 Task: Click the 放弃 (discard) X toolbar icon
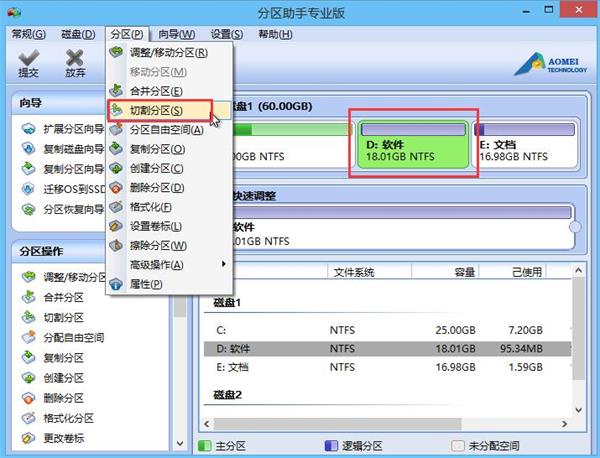pos(75,58)
